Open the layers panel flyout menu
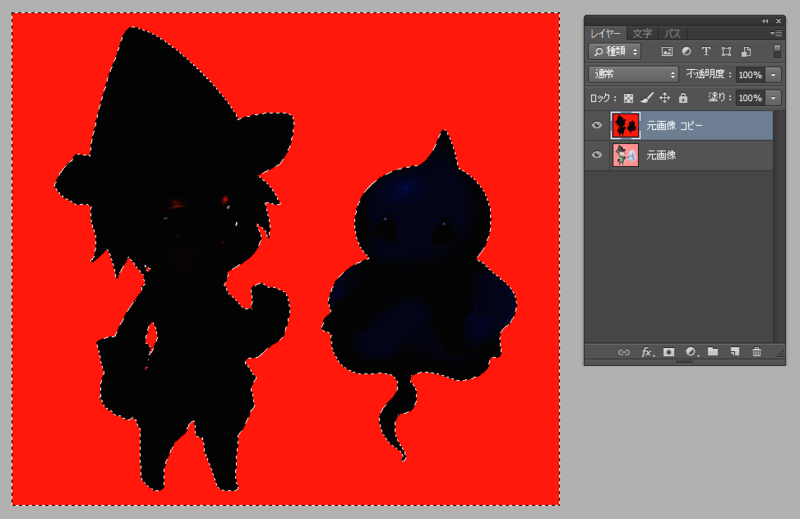 [776, 33]
